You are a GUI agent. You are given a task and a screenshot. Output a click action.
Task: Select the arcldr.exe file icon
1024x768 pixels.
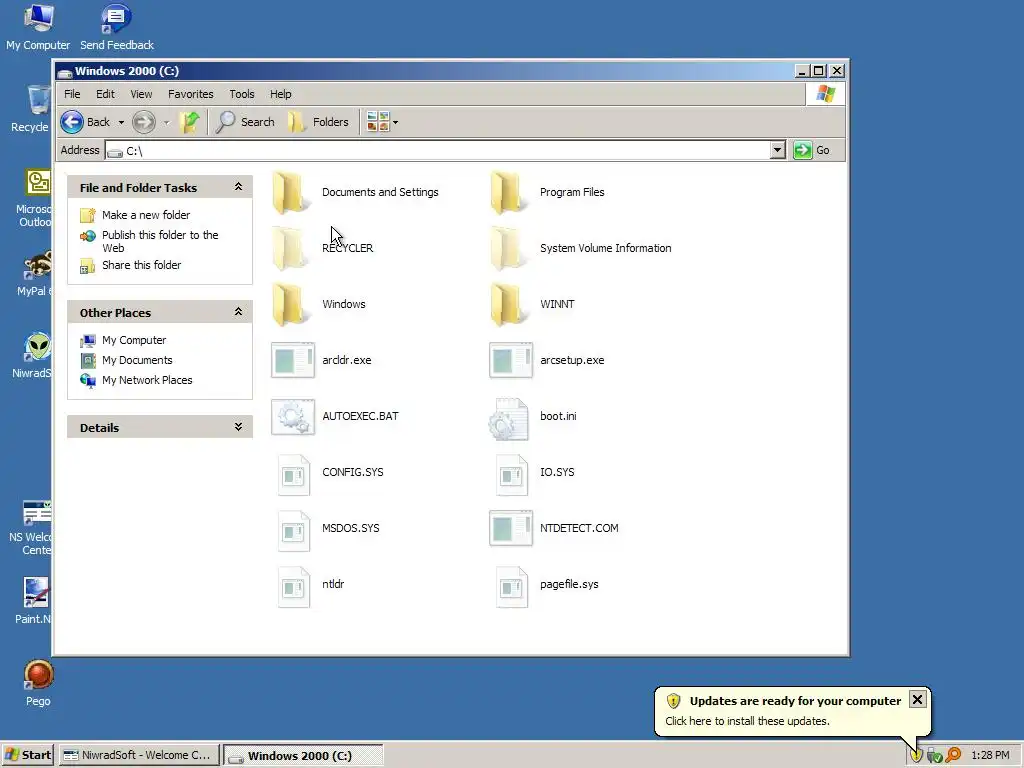pyautogui.click(x=293, y=360)
